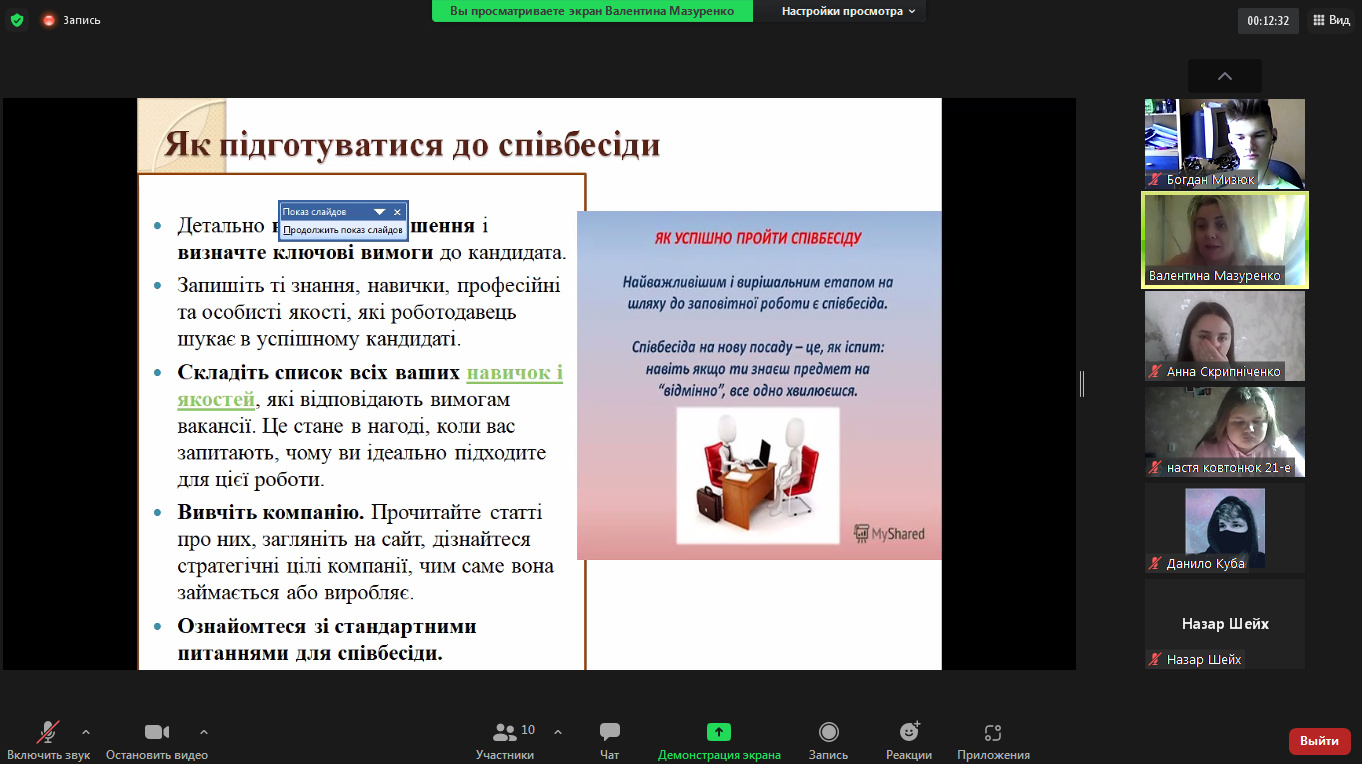Screen dimensions: 1362x764
Task: Click the bullet Ознайомтеся зі стандартними питаннями
Action: [327, 640]
